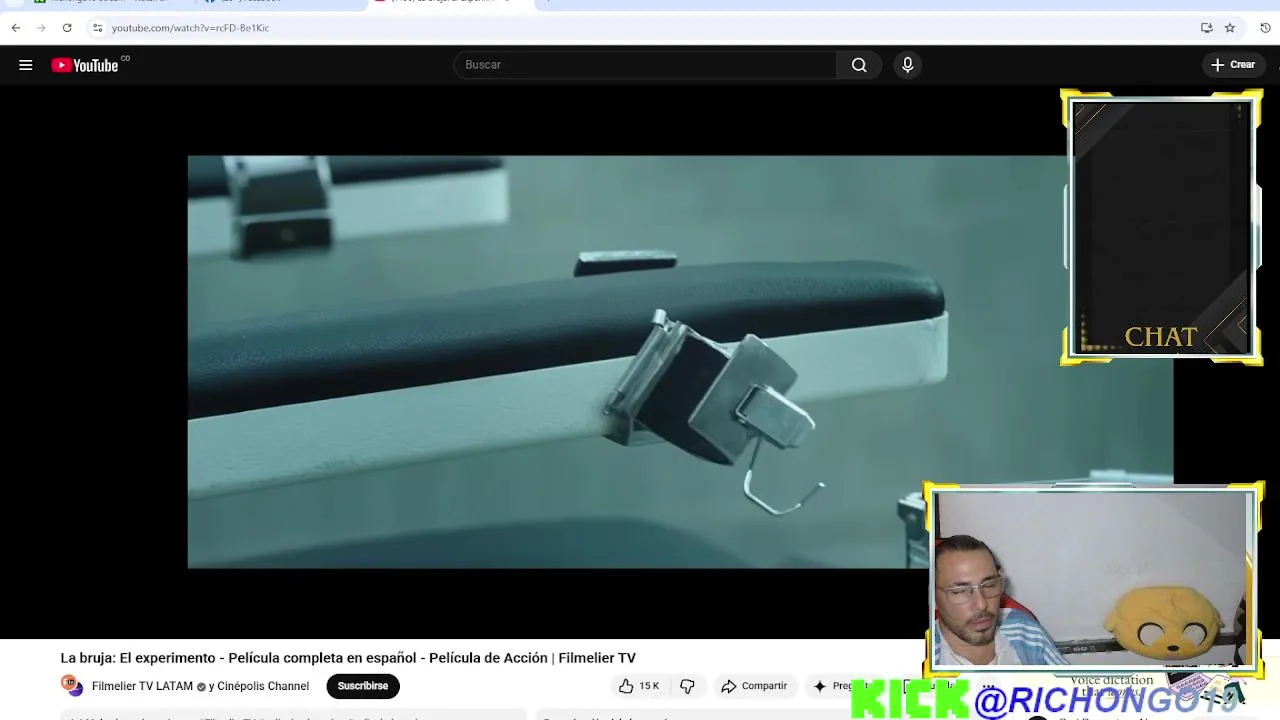Screen dimensions: 1280x720
Task: Select the video title text
Action: click(348, 658)
